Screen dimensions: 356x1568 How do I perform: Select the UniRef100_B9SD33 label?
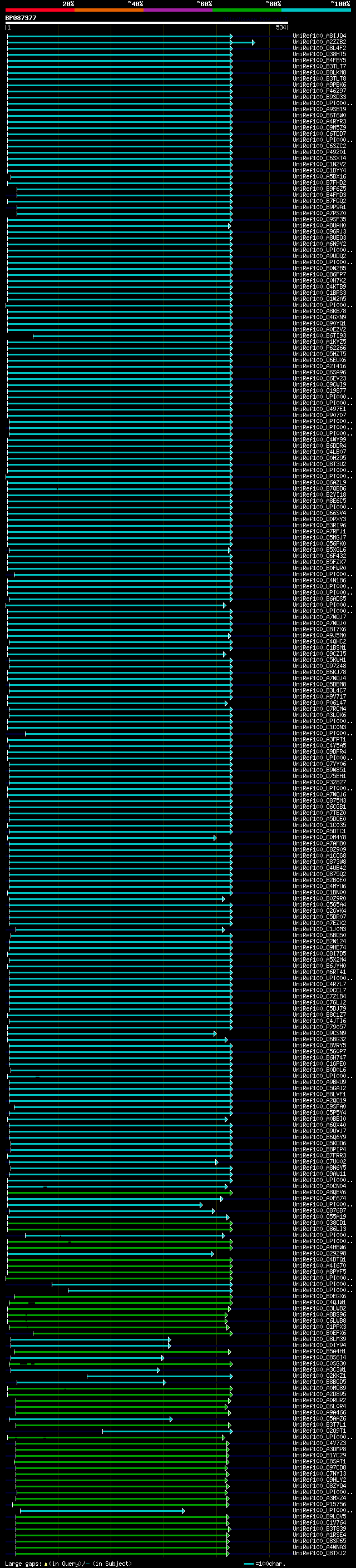(x=319, y=97)
